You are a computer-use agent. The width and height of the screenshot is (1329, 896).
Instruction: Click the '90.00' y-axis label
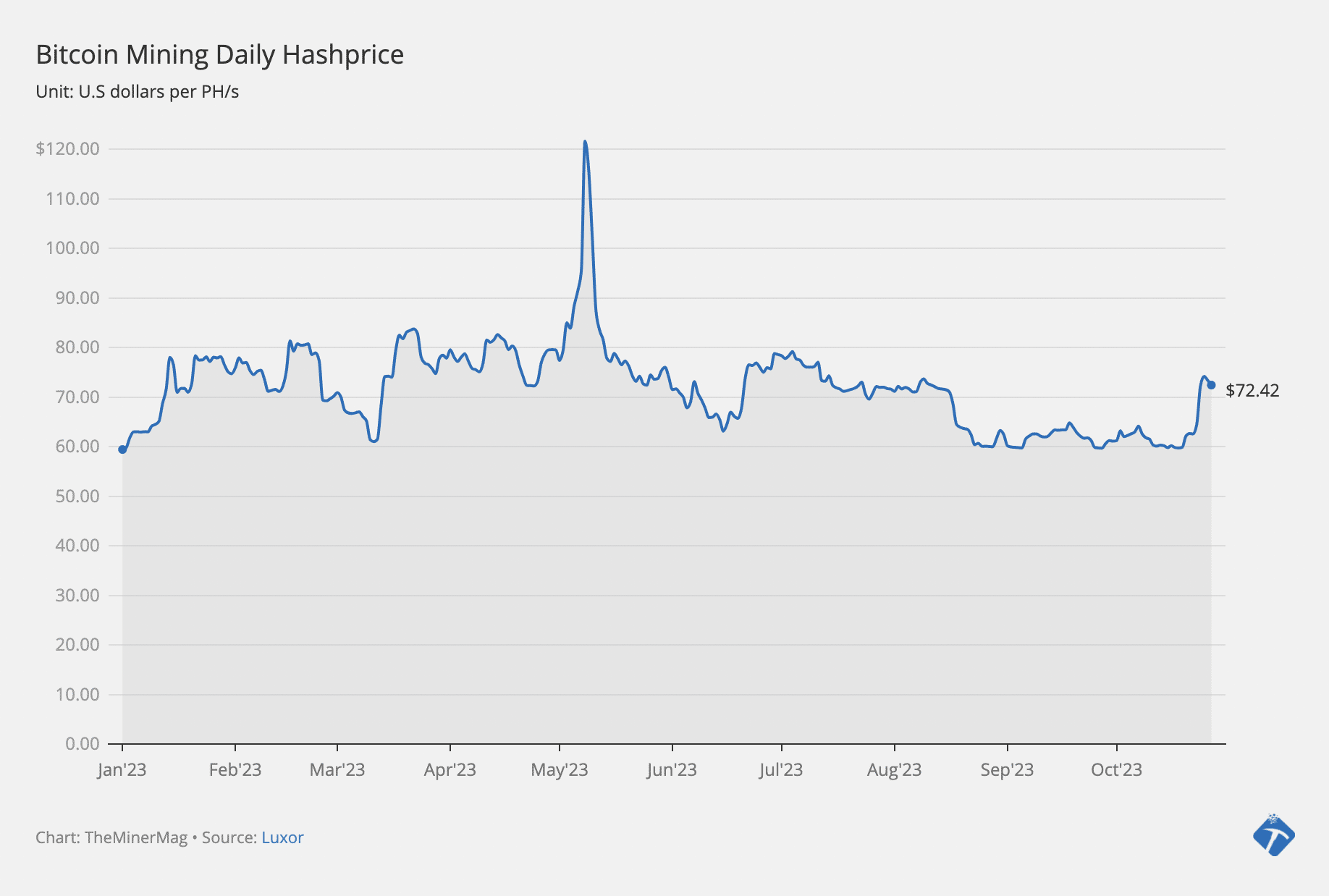coord(77,297)
